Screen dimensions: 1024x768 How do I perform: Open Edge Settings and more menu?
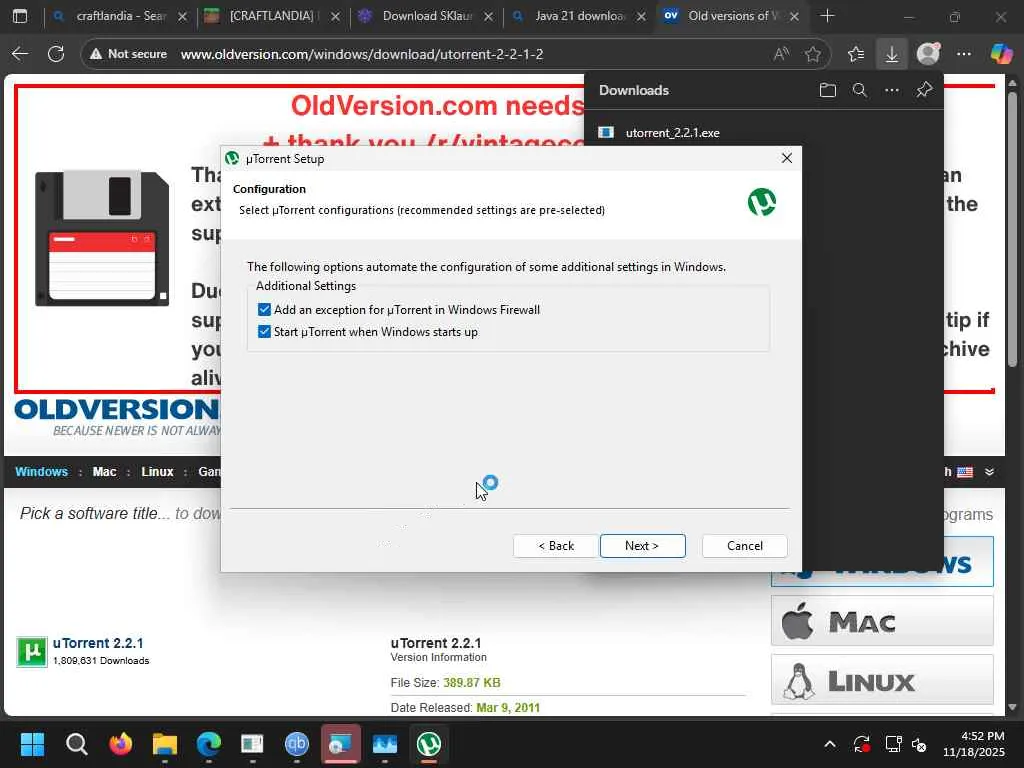click(x=964, y=54)
